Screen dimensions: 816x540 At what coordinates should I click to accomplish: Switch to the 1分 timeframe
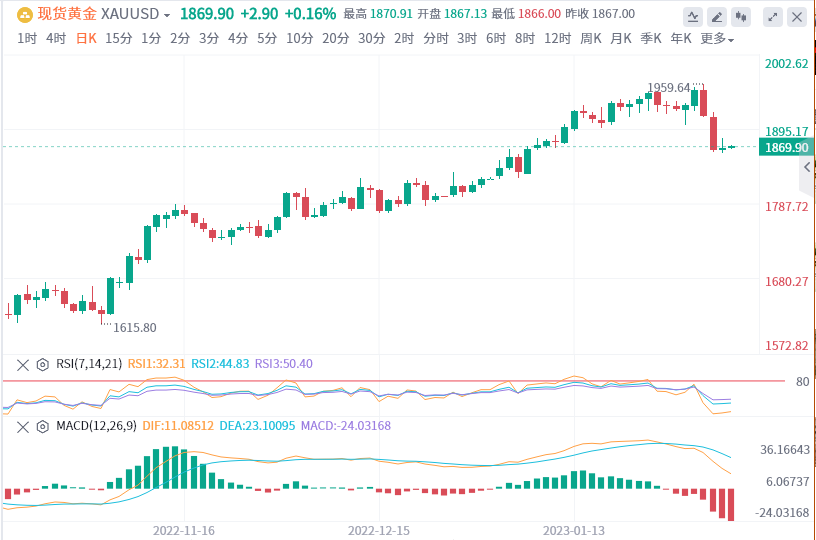coord(151,38)
